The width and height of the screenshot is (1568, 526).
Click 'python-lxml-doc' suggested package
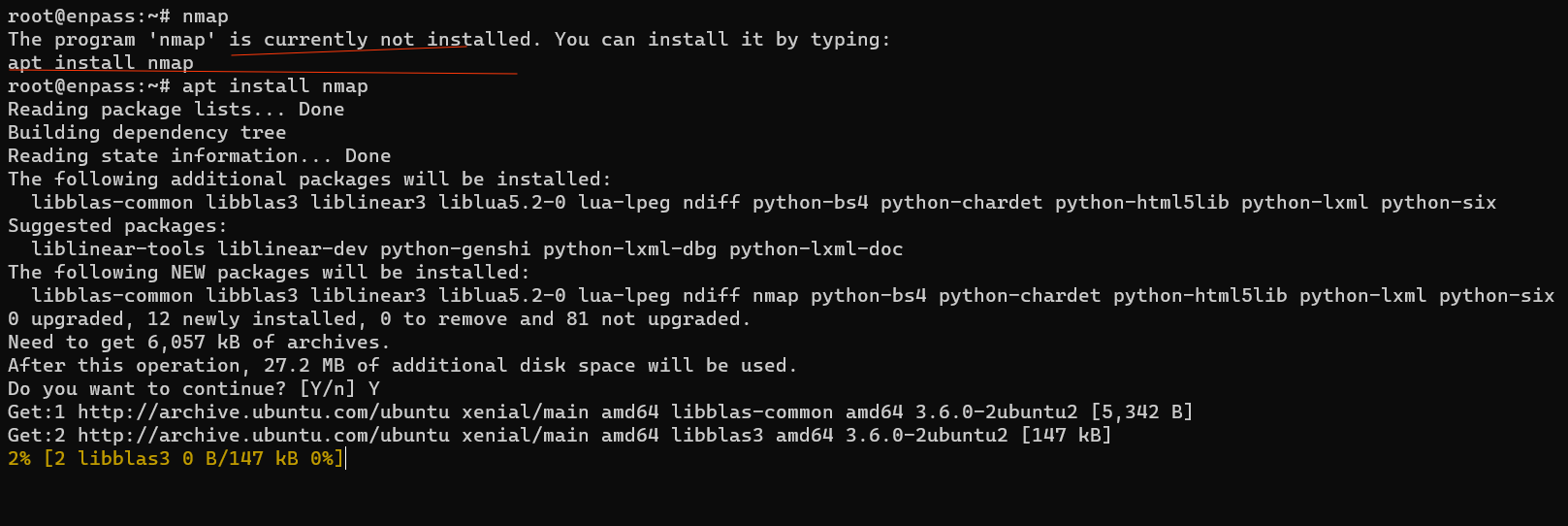coord(816,249)
